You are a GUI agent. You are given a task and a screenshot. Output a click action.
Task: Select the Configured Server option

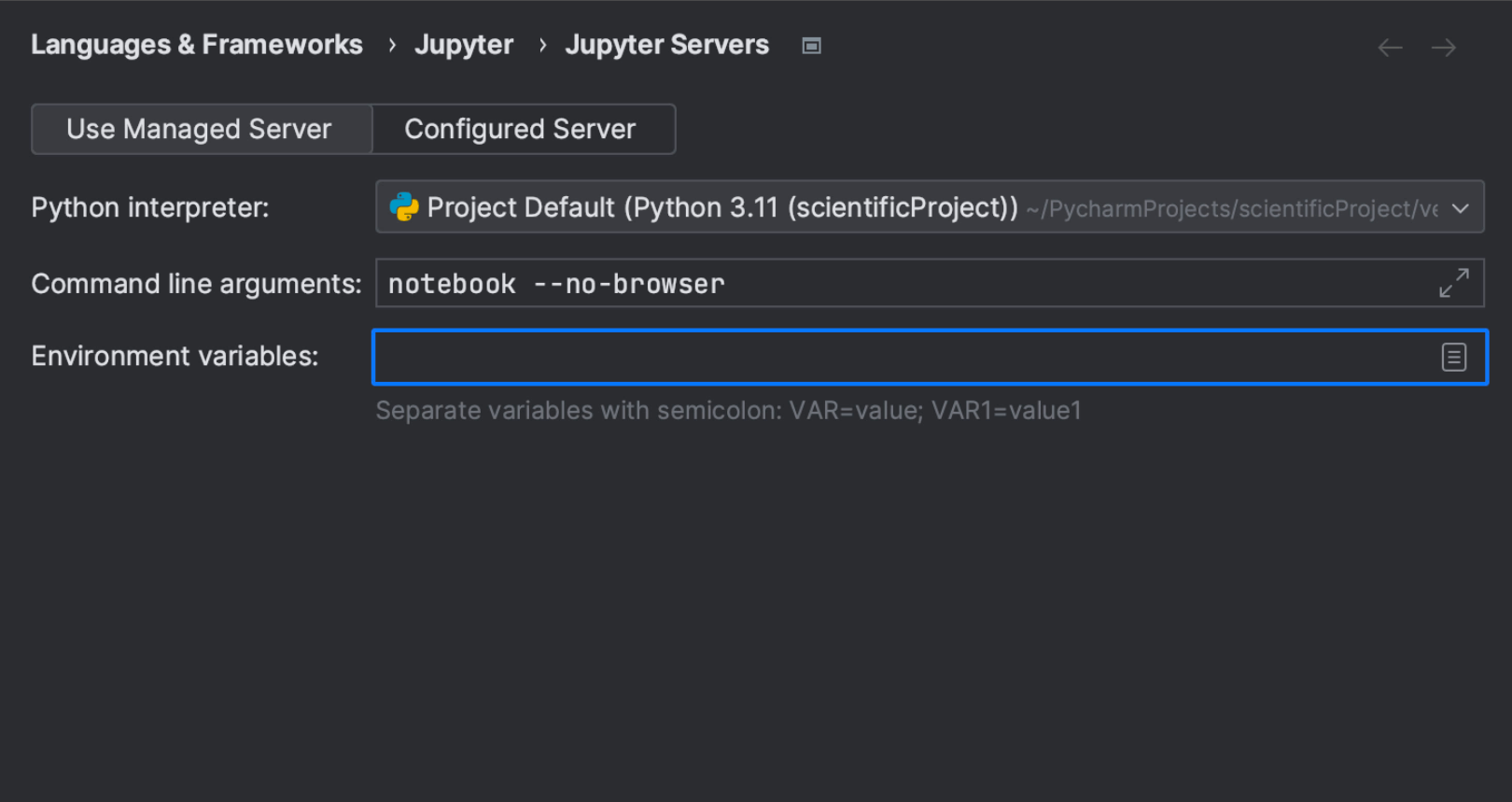521,129
